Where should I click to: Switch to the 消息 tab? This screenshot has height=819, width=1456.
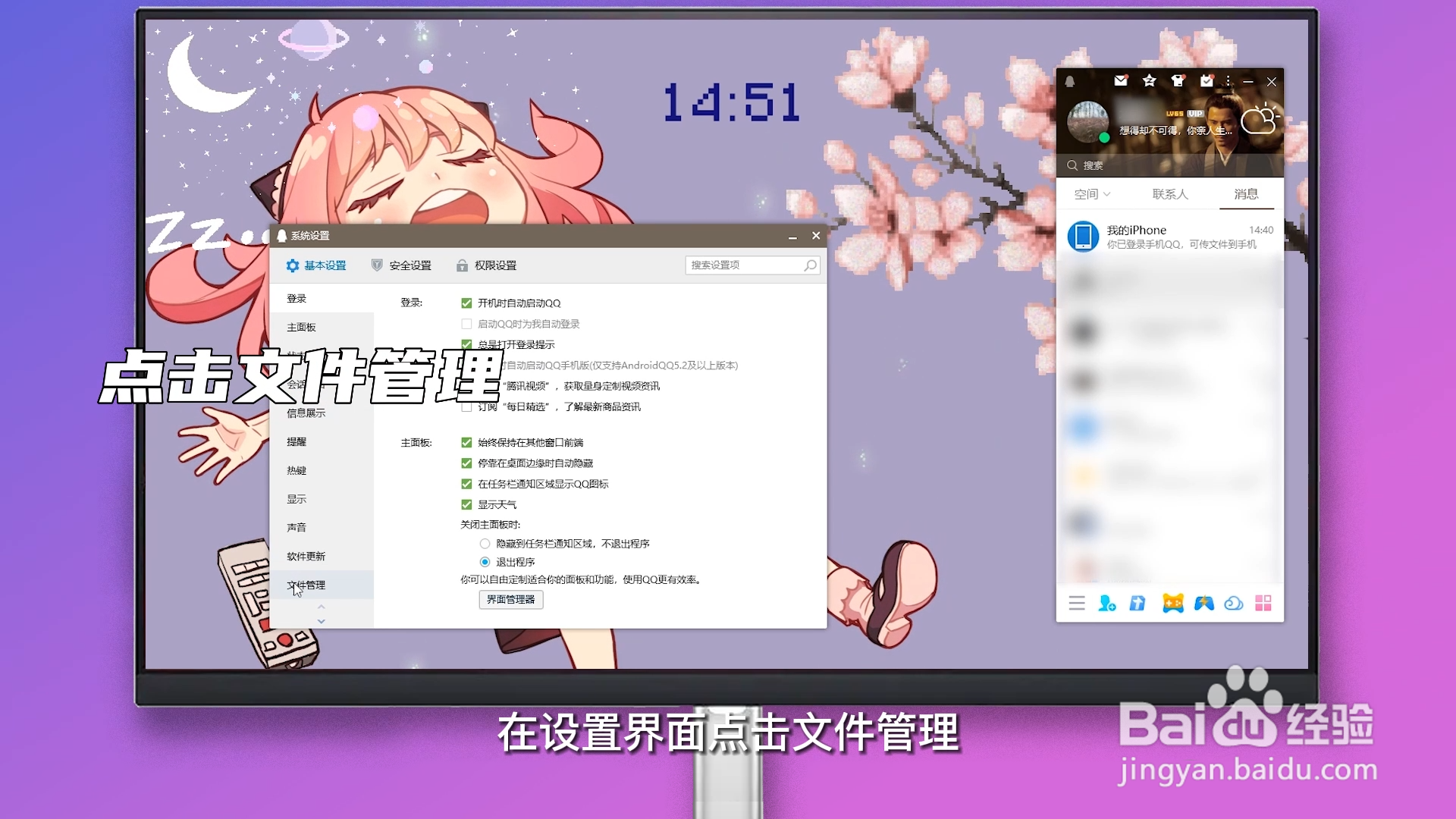(1246, 194)
